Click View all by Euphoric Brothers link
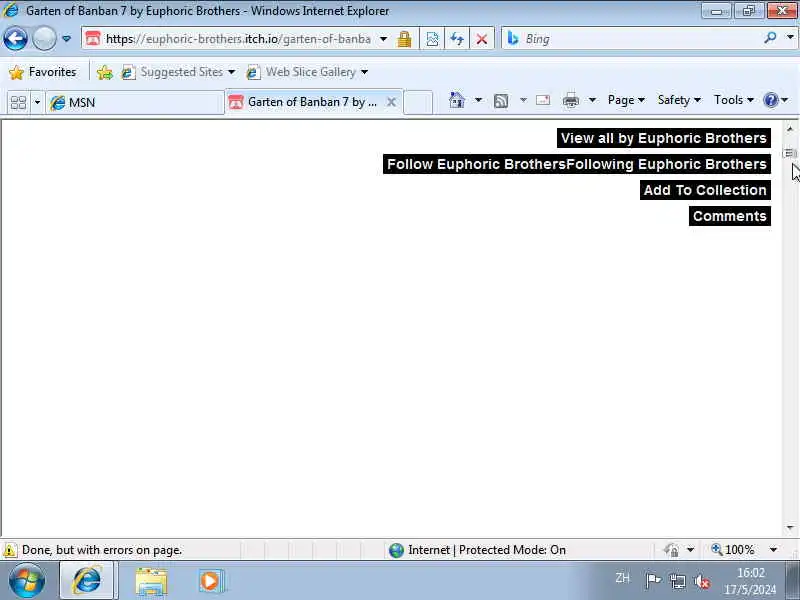The image size is (800, 600). 664,138
